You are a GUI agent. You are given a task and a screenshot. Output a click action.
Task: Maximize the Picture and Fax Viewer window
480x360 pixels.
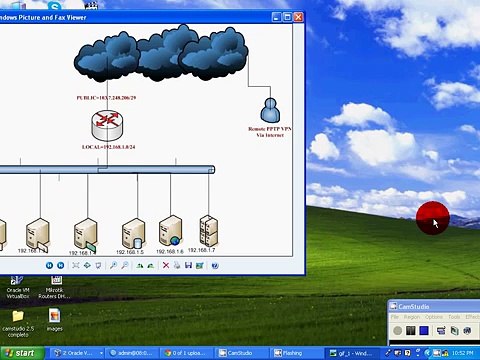click(287, 17)
